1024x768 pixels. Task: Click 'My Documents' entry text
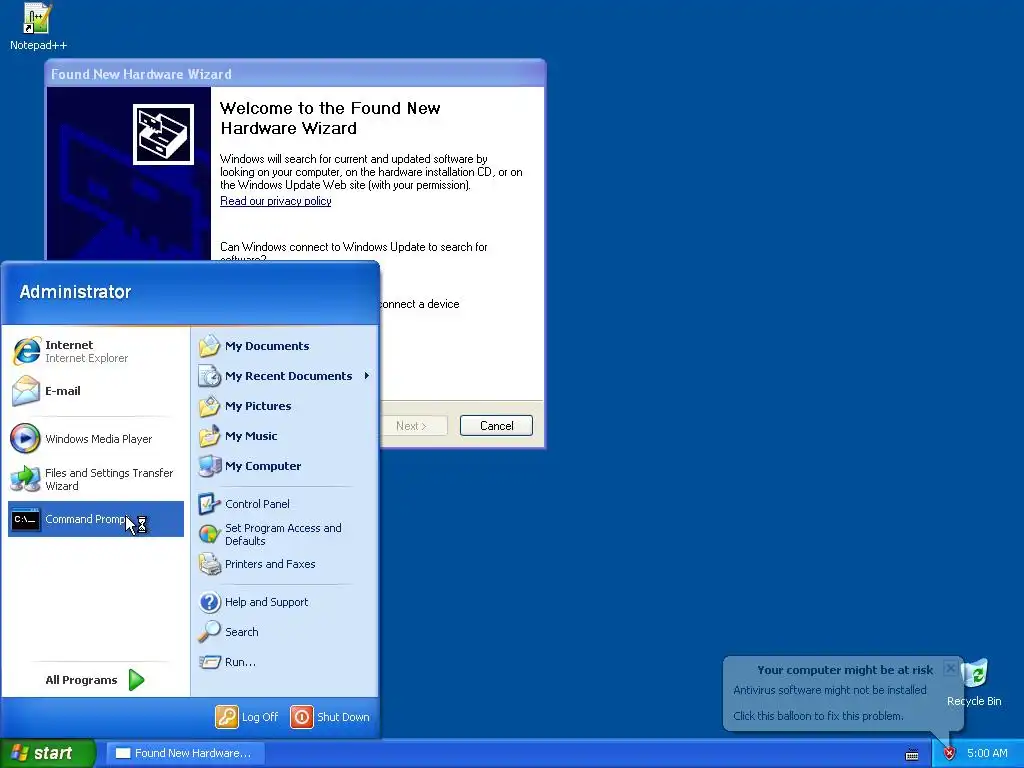point(267,345)
